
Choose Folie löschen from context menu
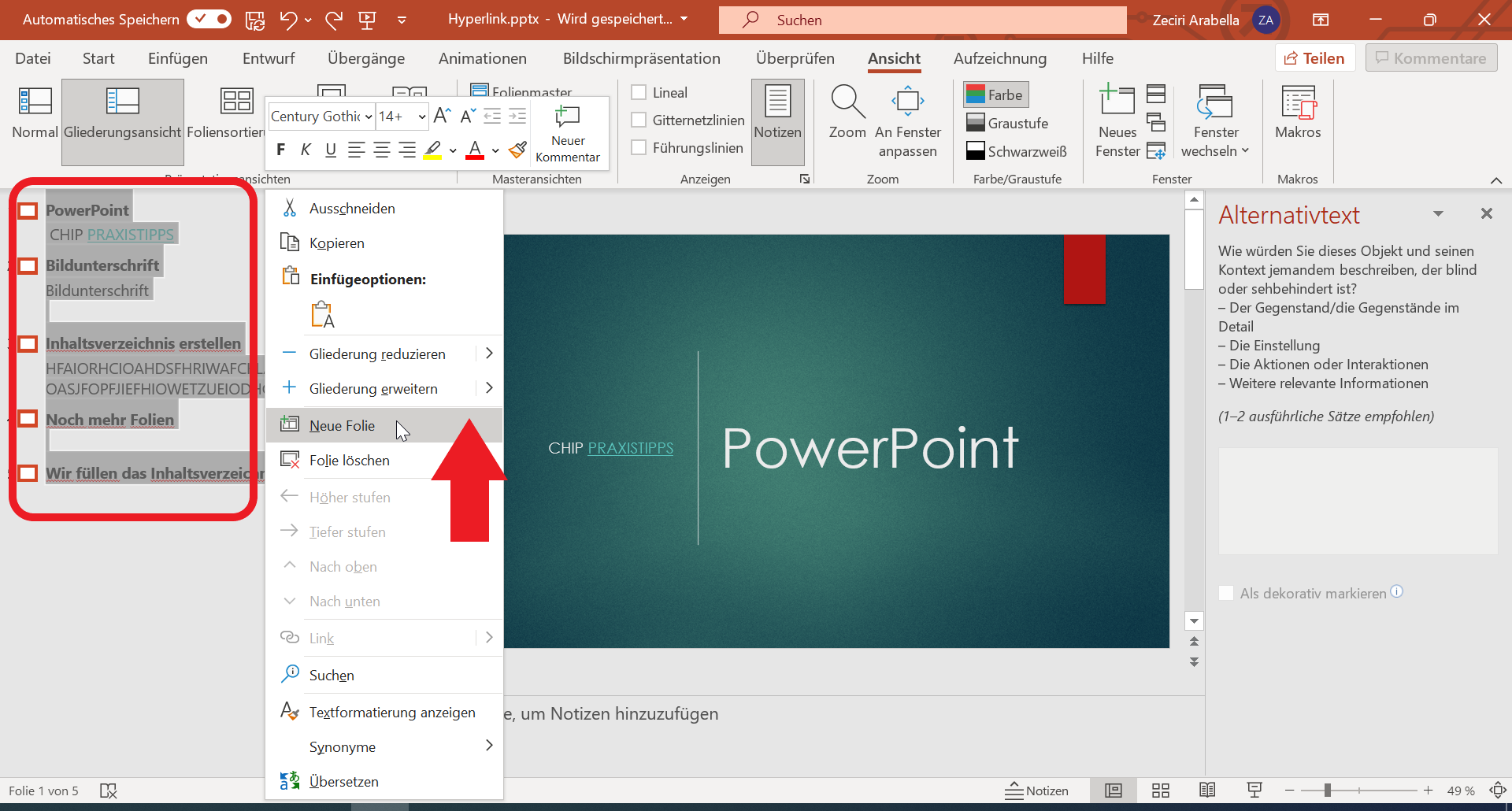click(x=384, y=460)
